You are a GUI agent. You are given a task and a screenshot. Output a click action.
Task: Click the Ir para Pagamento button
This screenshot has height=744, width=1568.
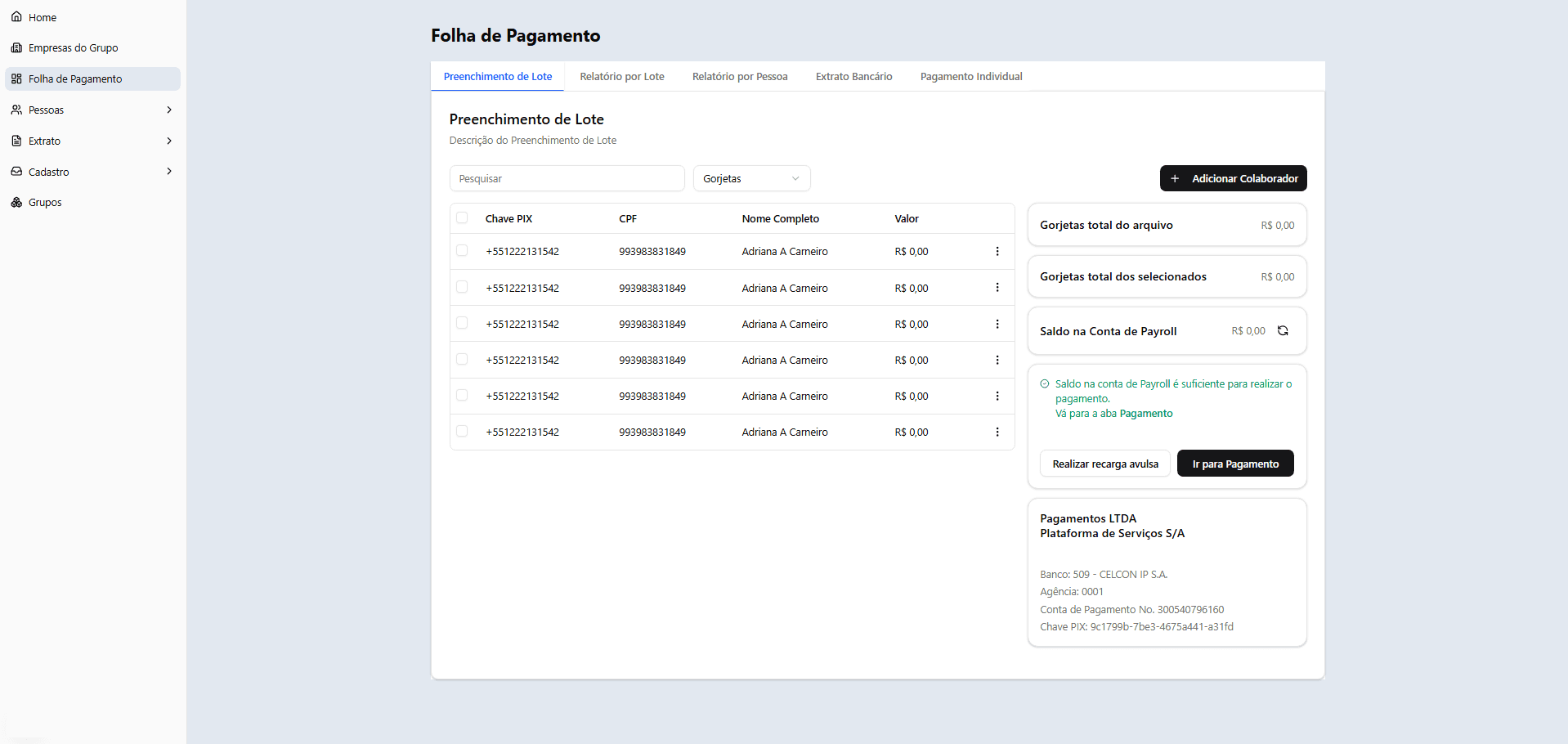(1234, 464)
